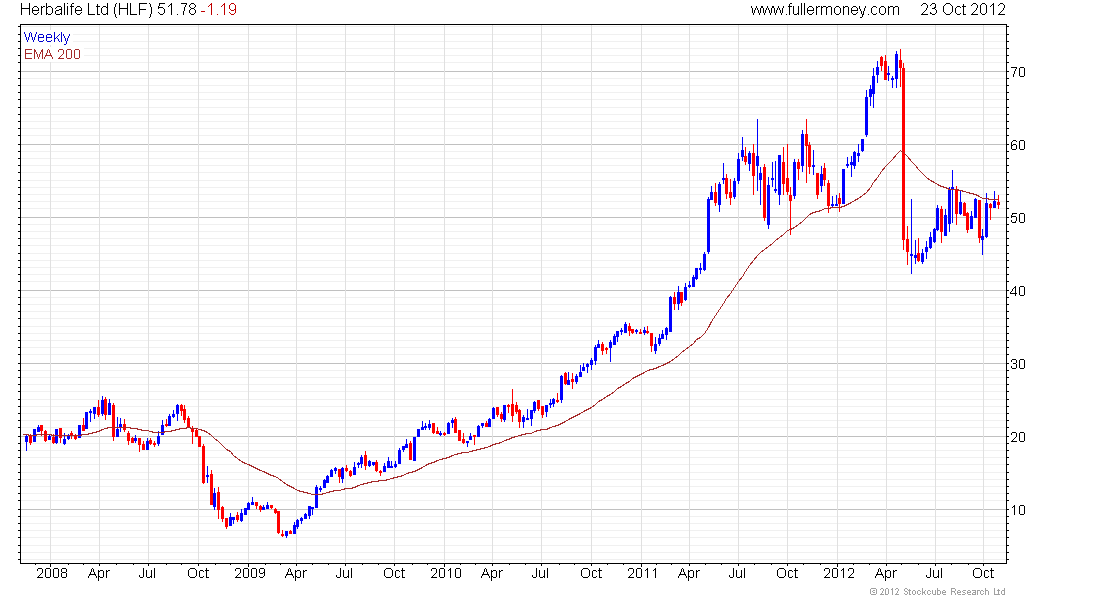Click the Jul label following 2011
This screenshot has width=1100, height=600.
(737, 573)
